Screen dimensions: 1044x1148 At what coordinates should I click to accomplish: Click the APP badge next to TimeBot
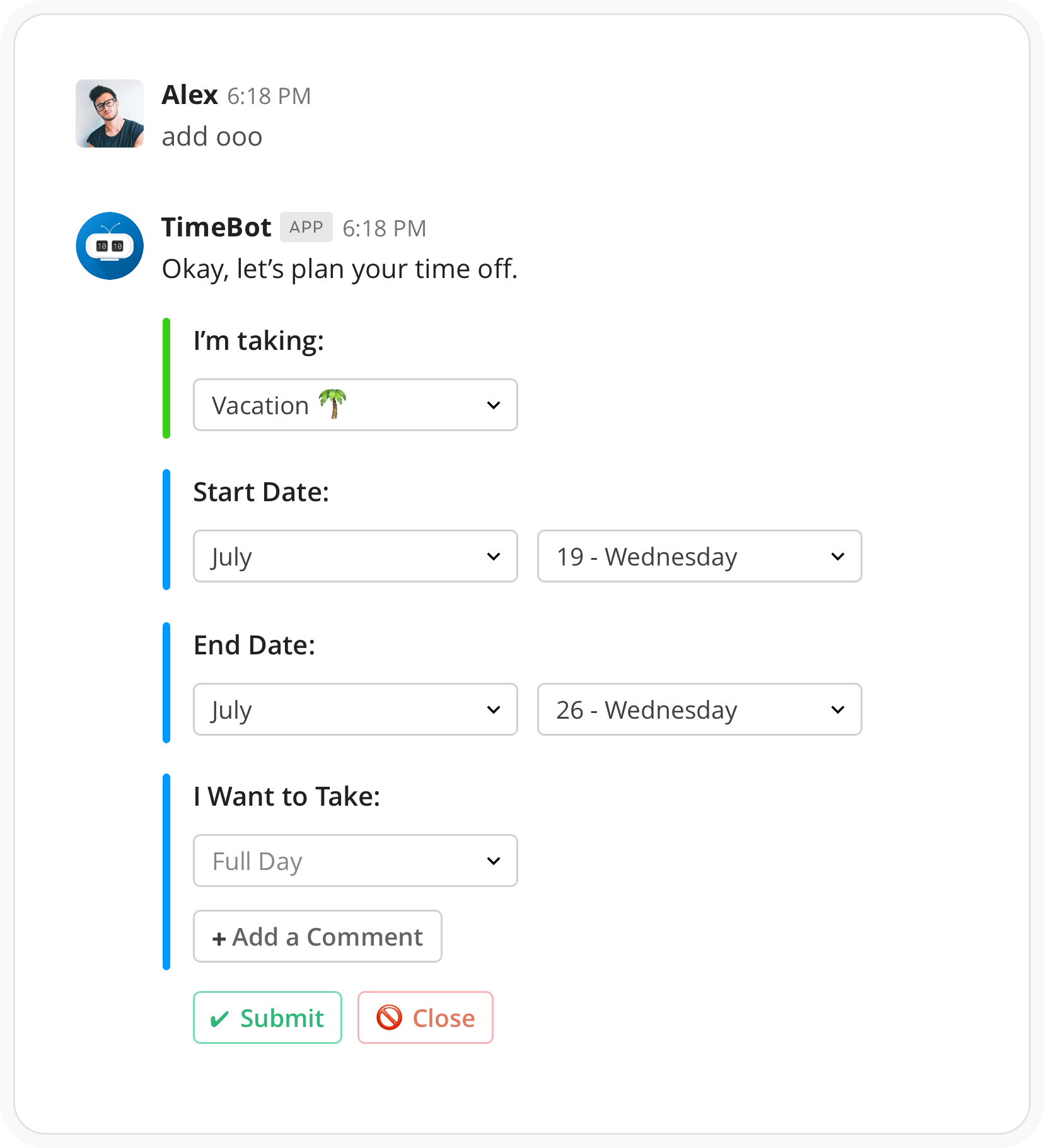click(306, 227)
